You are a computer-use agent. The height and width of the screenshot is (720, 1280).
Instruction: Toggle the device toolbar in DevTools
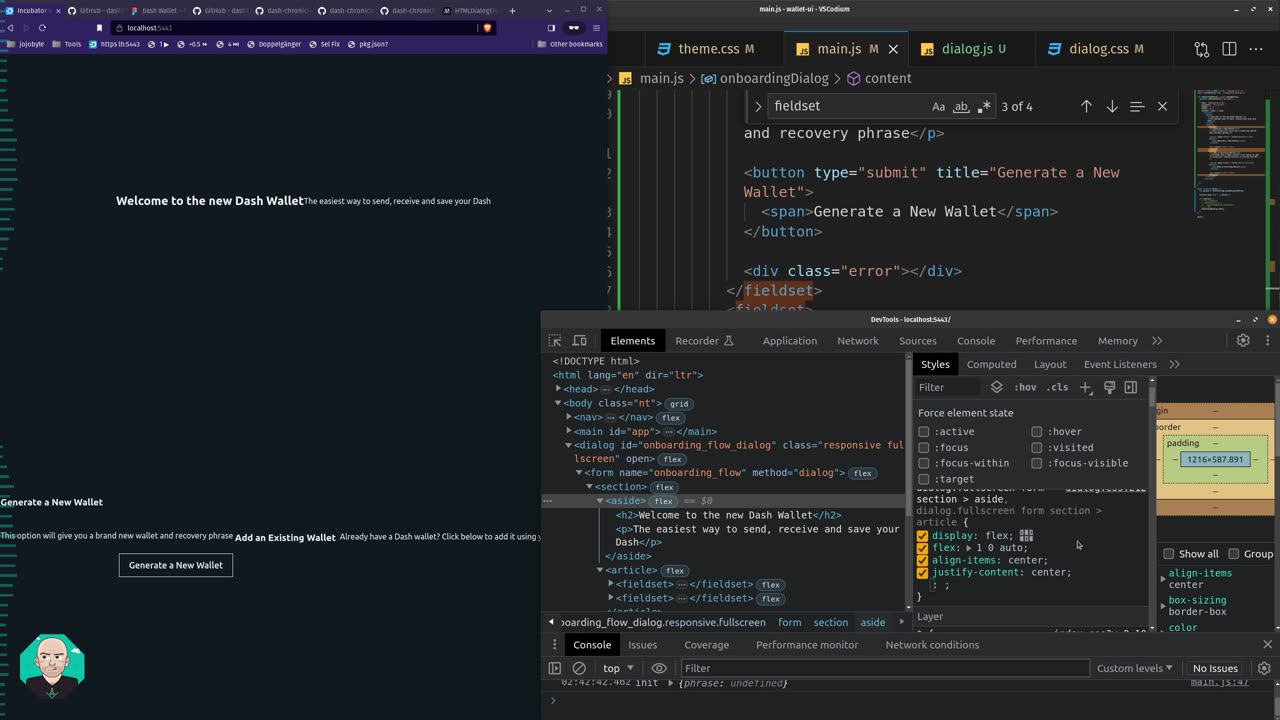coord(579,341)
